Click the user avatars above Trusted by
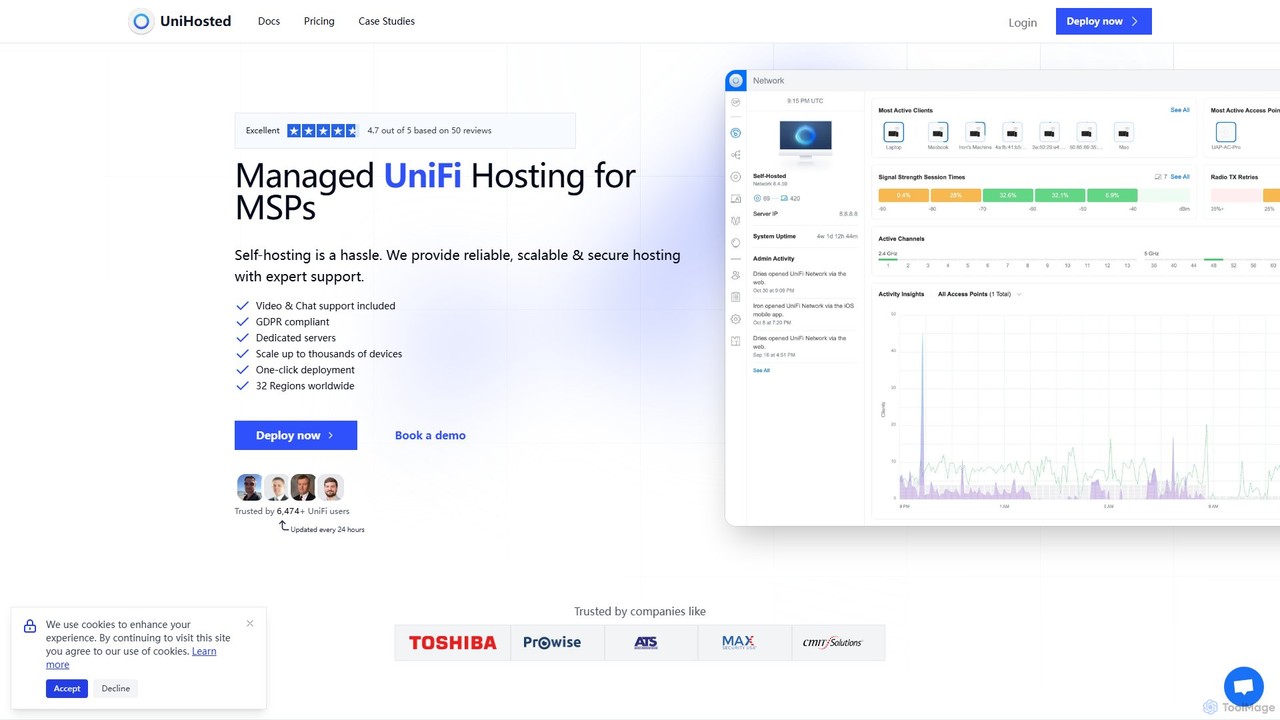This screenshot has height=720, width=1280. click(x=290, y=488)
